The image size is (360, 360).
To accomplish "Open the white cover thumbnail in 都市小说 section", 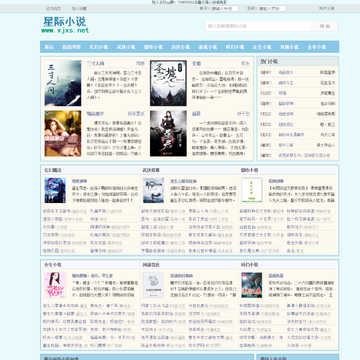I will [252, 190].
